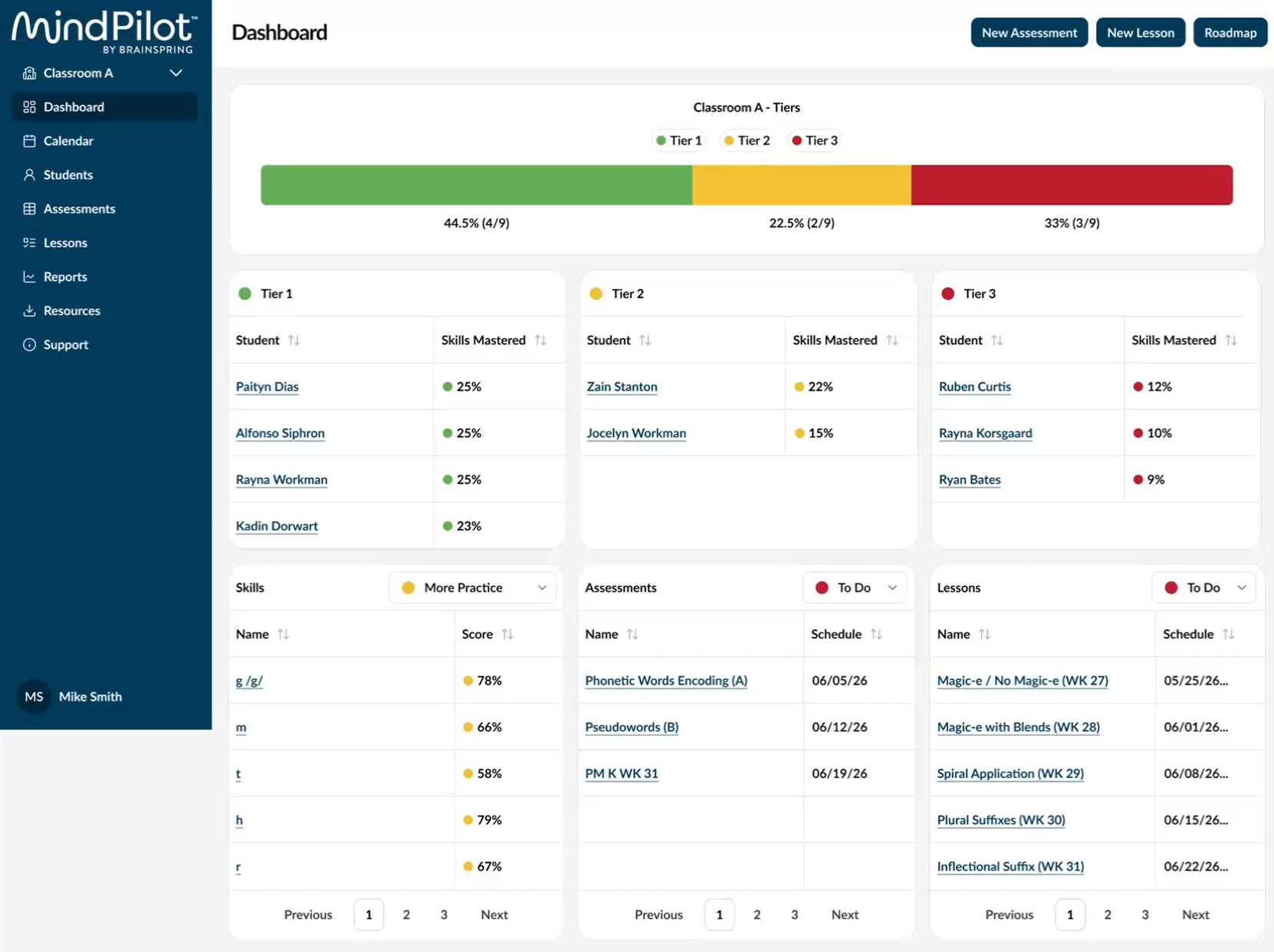Sort Tier 2 table by Student
1274x952 pixels.
click(x=645, y=340)
